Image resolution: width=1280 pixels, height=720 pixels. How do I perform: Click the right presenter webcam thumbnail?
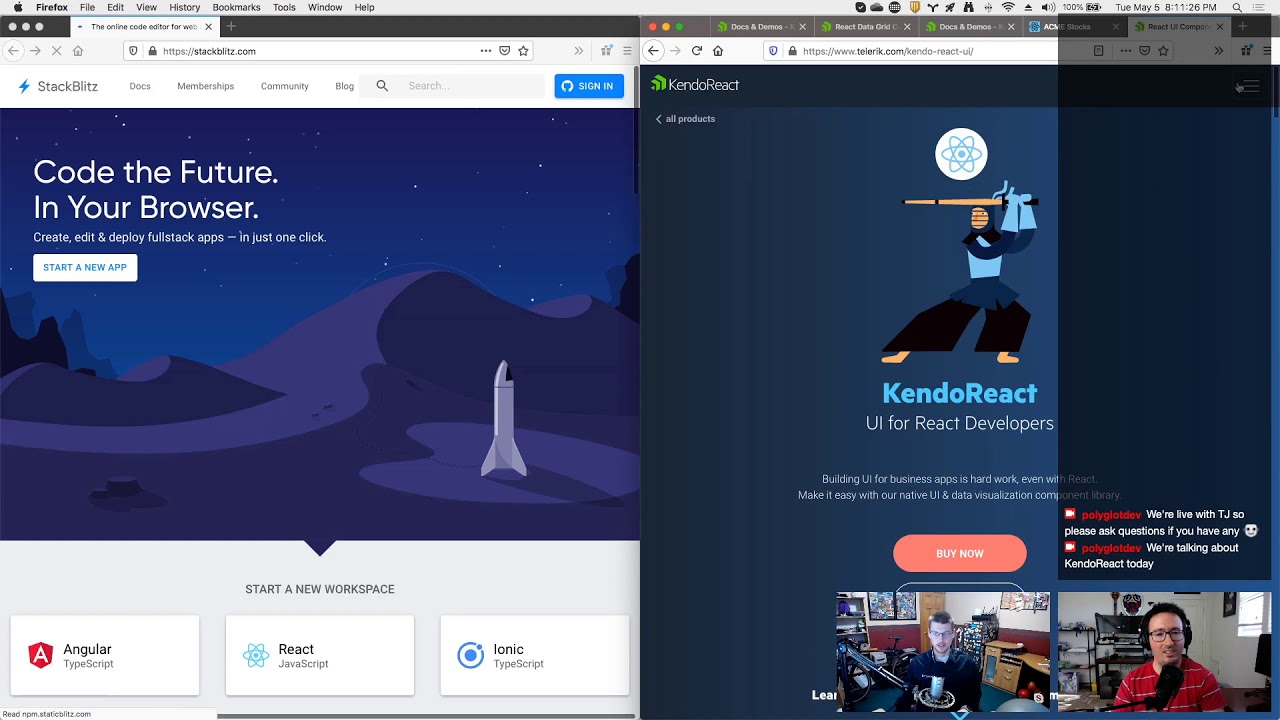(1164, 651)
